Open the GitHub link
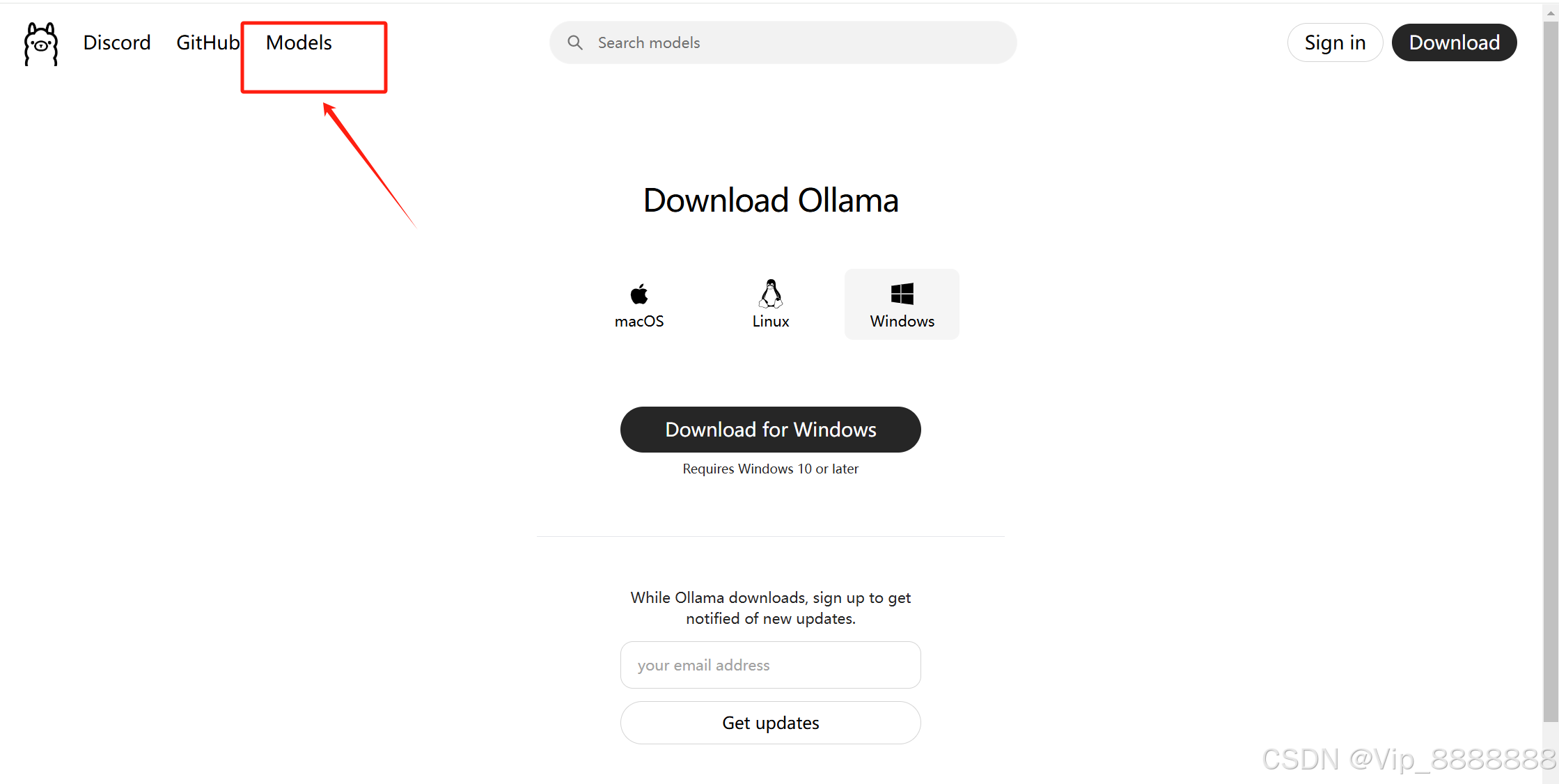 click(207, 42)
